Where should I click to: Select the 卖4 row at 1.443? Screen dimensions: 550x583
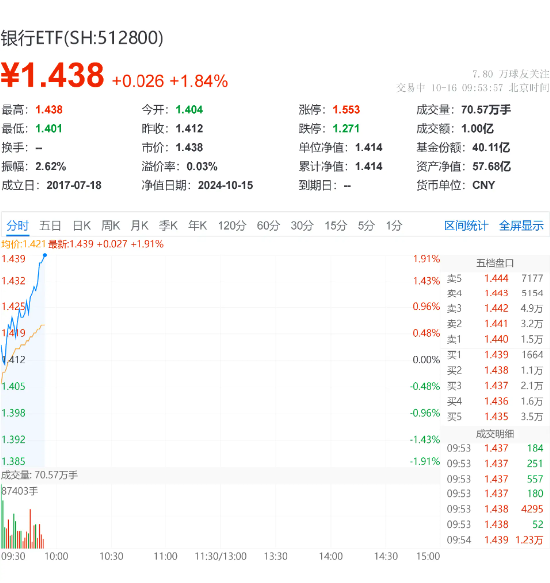(x=495, y=293)
